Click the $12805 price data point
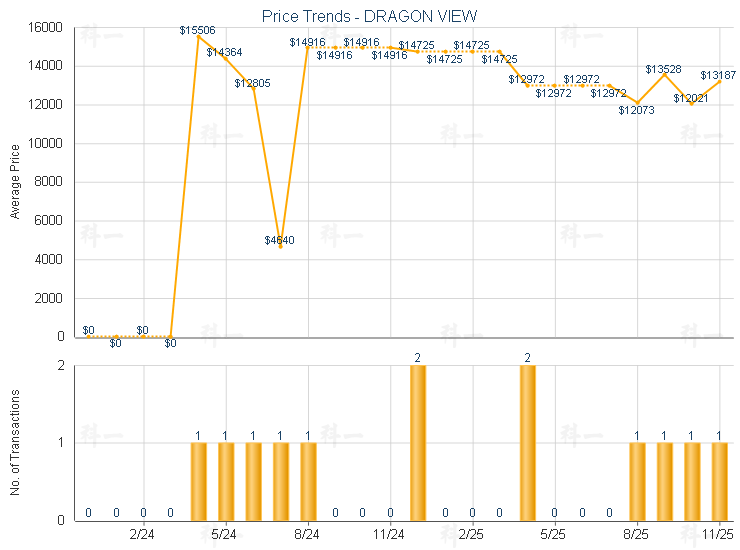The image size is (740, 550). pos(253,89)
